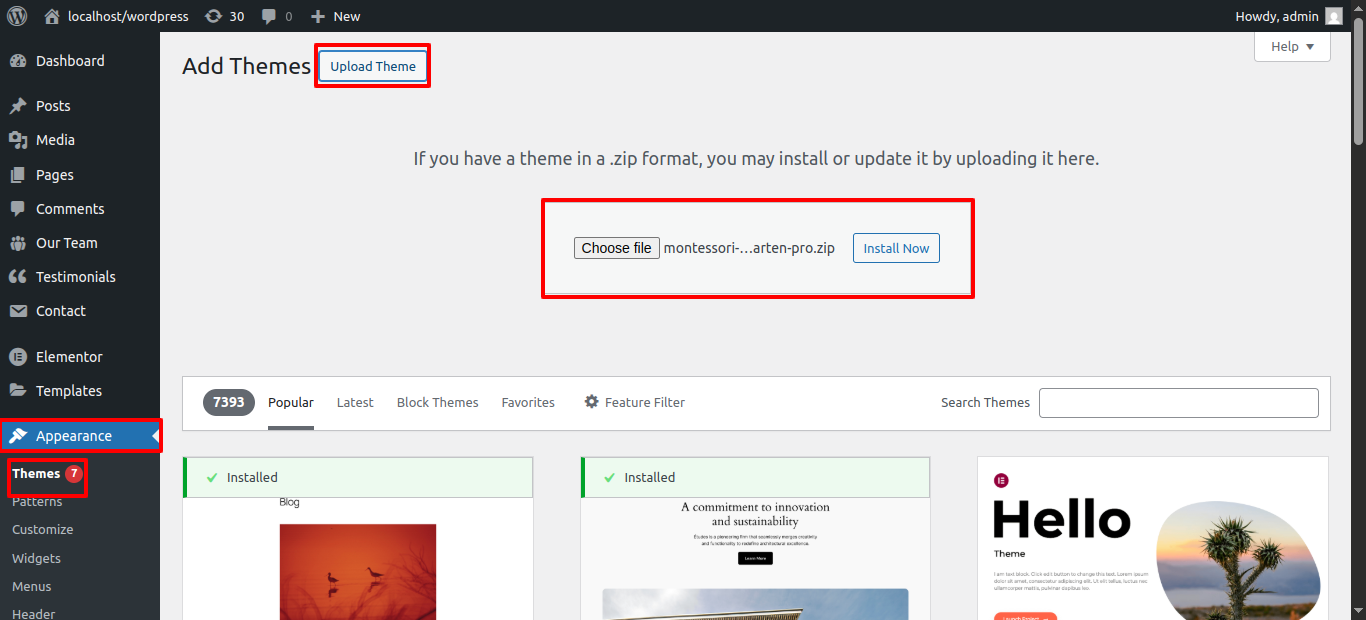Open the Patterns submenu item
This screenshot has width=1366, height=620.
[37, 501]
